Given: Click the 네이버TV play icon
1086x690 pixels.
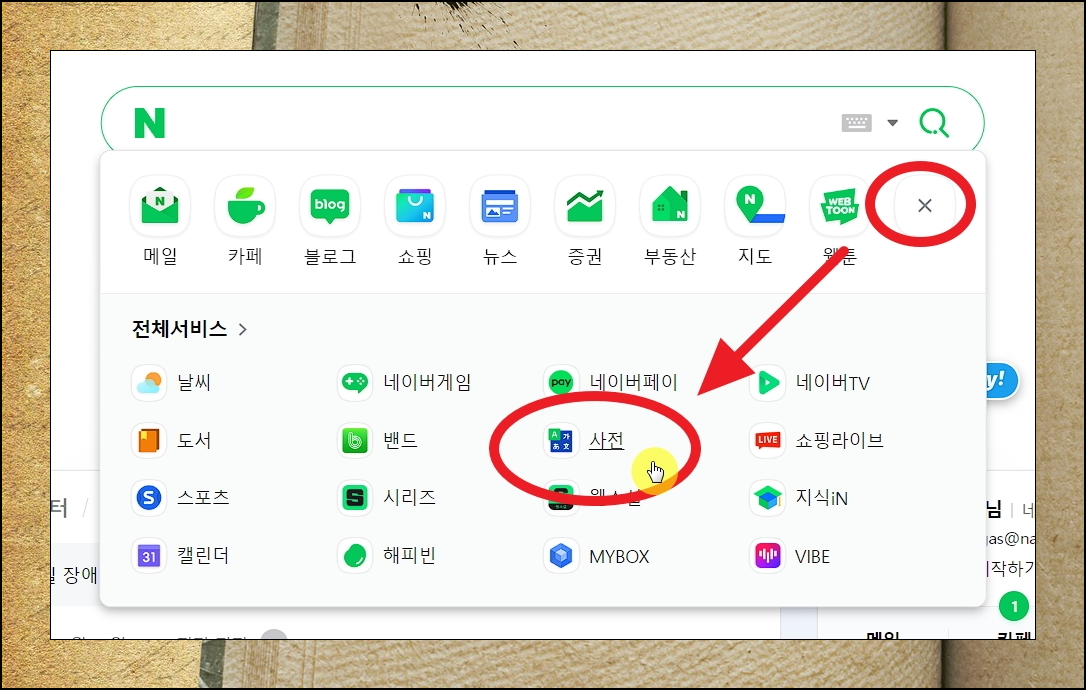Looking at the screenshot, I should pos(767,382).
